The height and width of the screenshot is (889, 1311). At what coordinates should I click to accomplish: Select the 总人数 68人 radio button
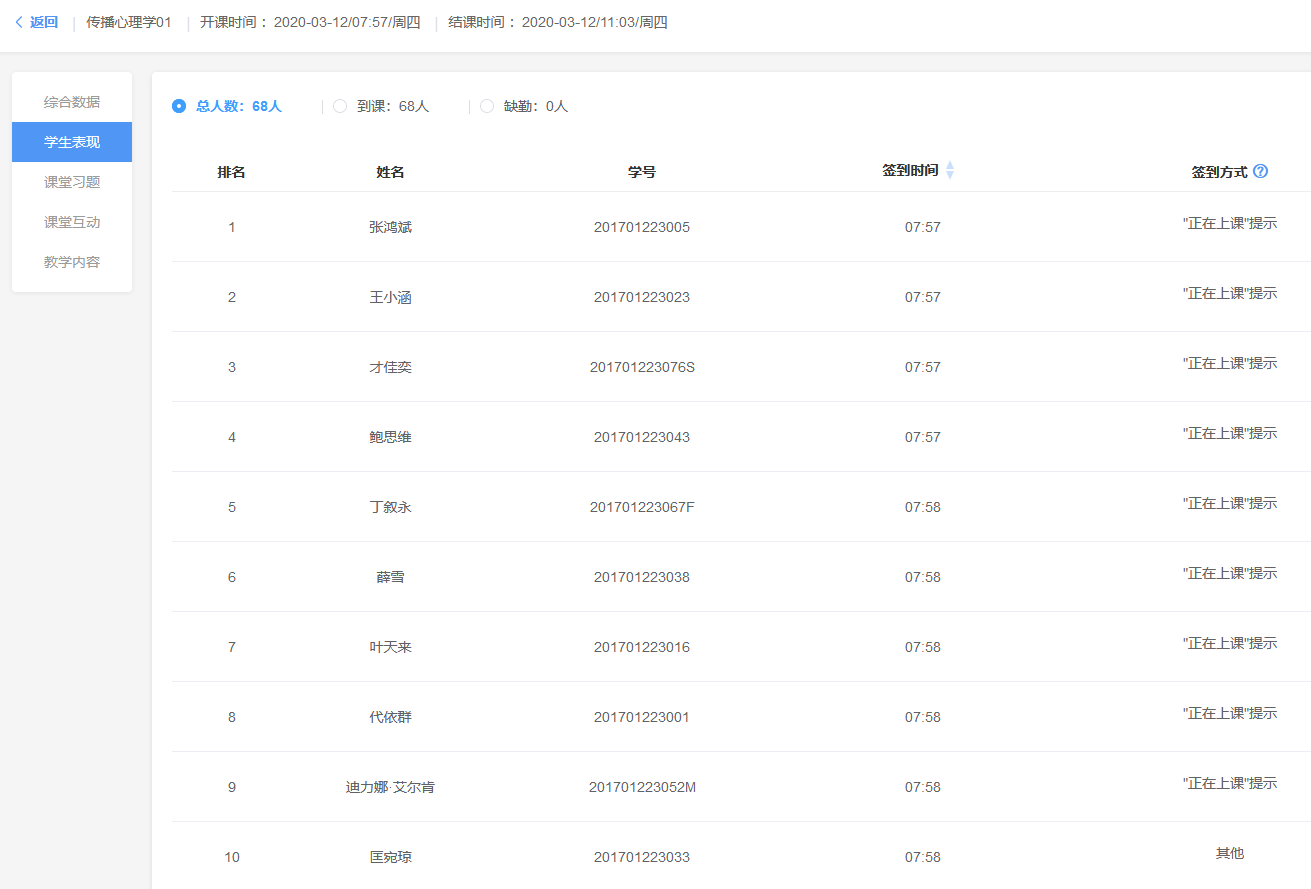point(179,106)
